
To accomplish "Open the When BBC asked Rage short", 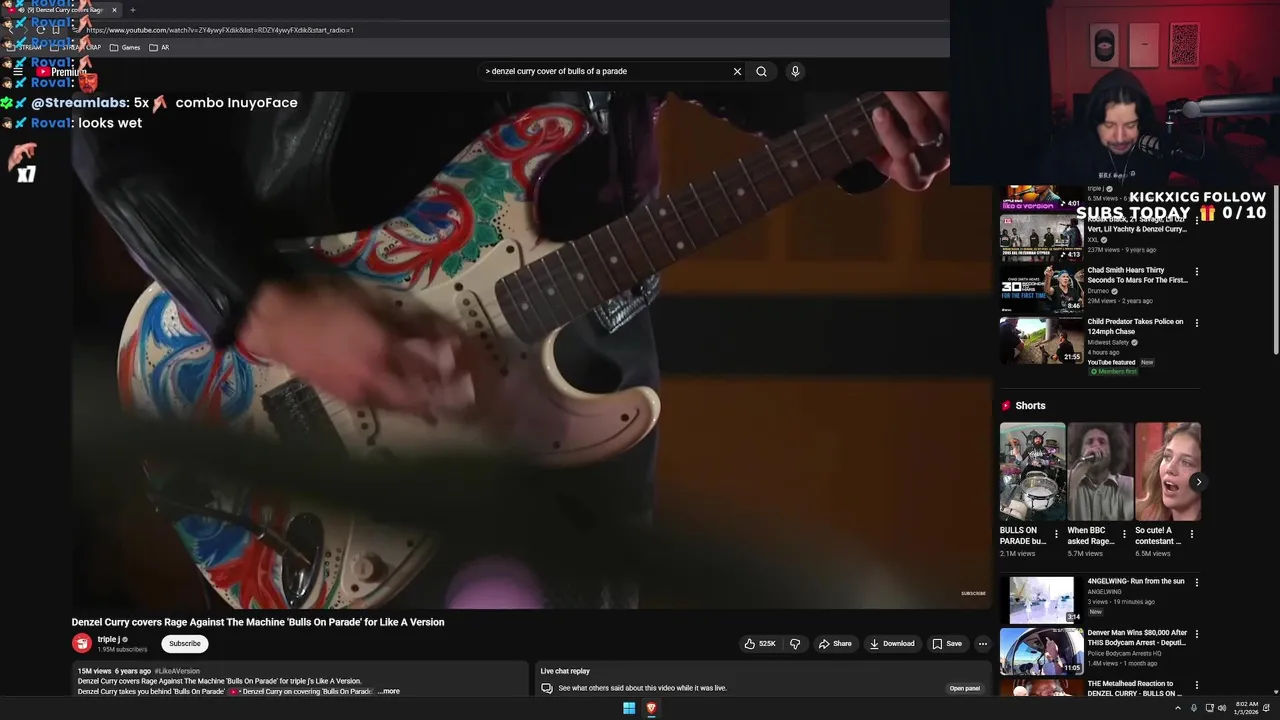I will click(x=1100, y=471).
